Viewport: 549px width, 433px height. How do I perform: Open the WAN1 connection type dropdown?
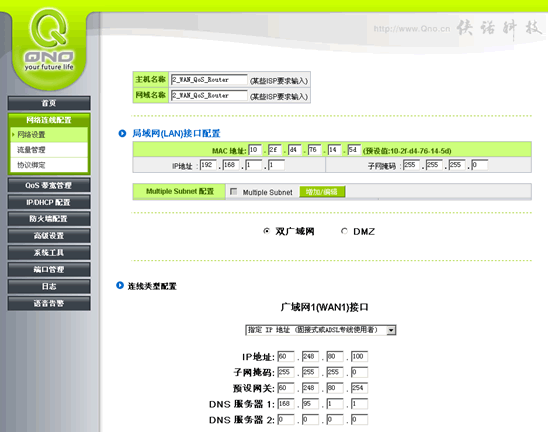click(320, 330)
